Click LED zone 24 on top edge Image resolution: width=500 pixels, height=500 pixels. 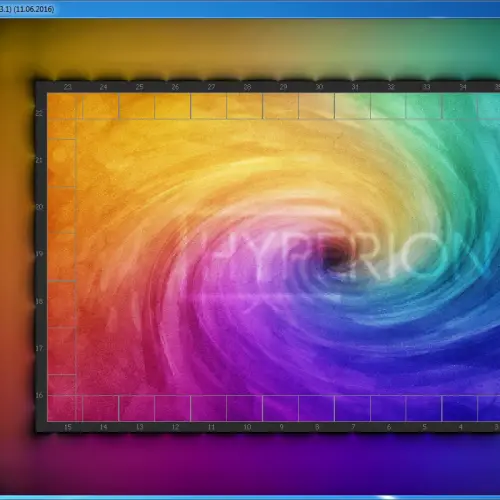point(101,106)
